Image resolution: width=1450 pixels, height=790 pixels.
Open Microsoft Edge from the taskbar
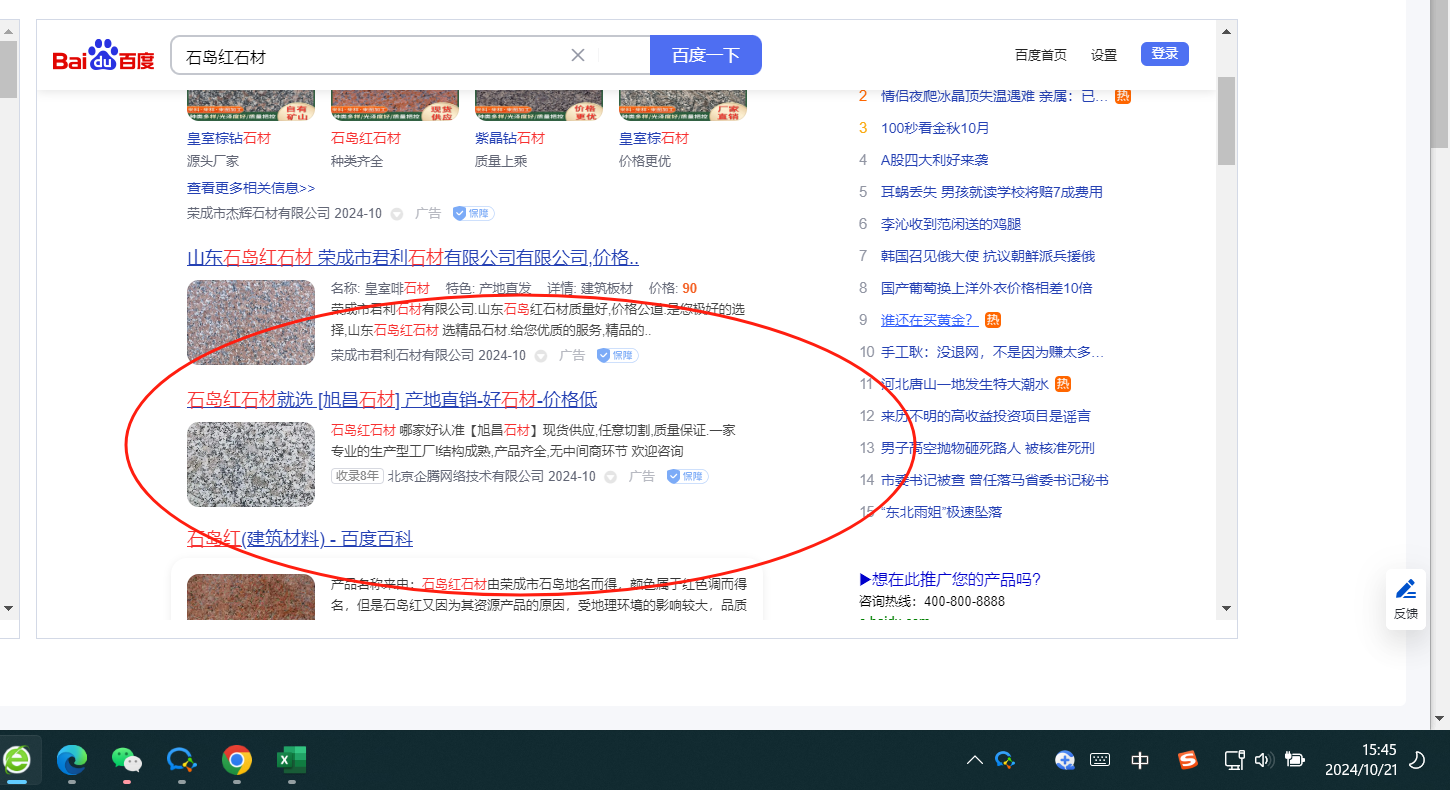coord(71,761)
